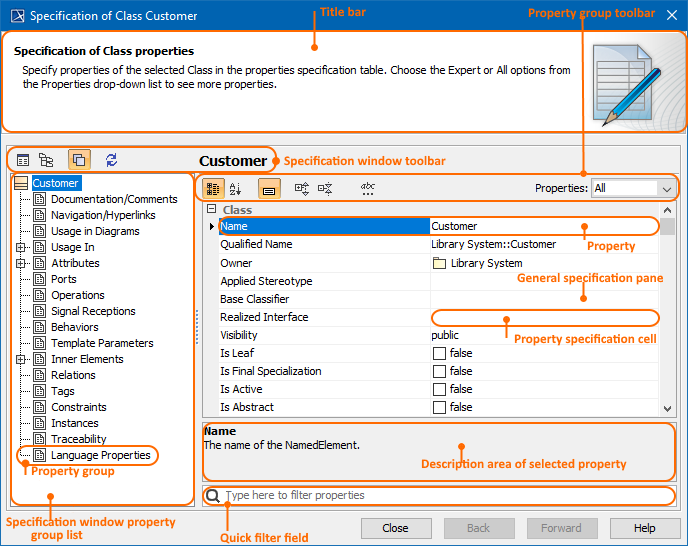Collapse the Class property group
The height and width of the screenshot is (546, 688).
[x=211, y=209]
